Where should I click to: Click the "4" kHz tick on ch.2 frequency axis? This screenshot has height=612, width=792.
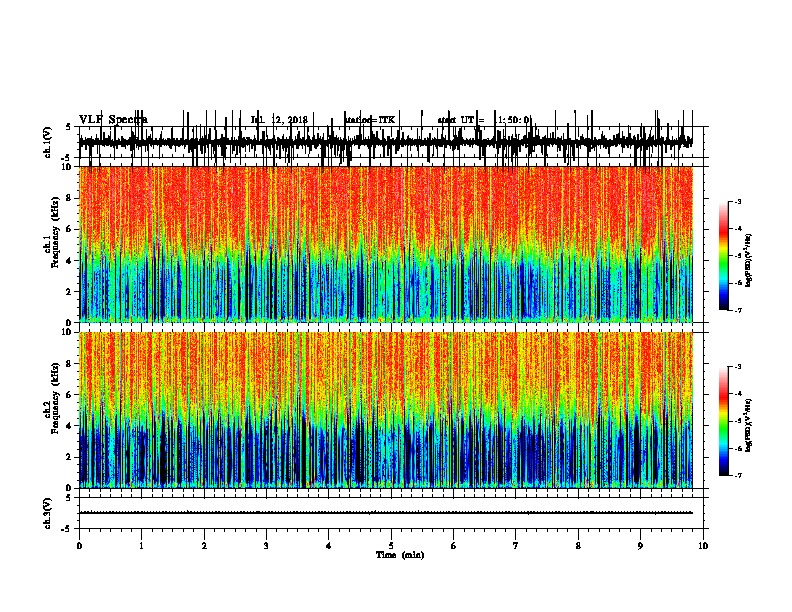tap(70, 426)
